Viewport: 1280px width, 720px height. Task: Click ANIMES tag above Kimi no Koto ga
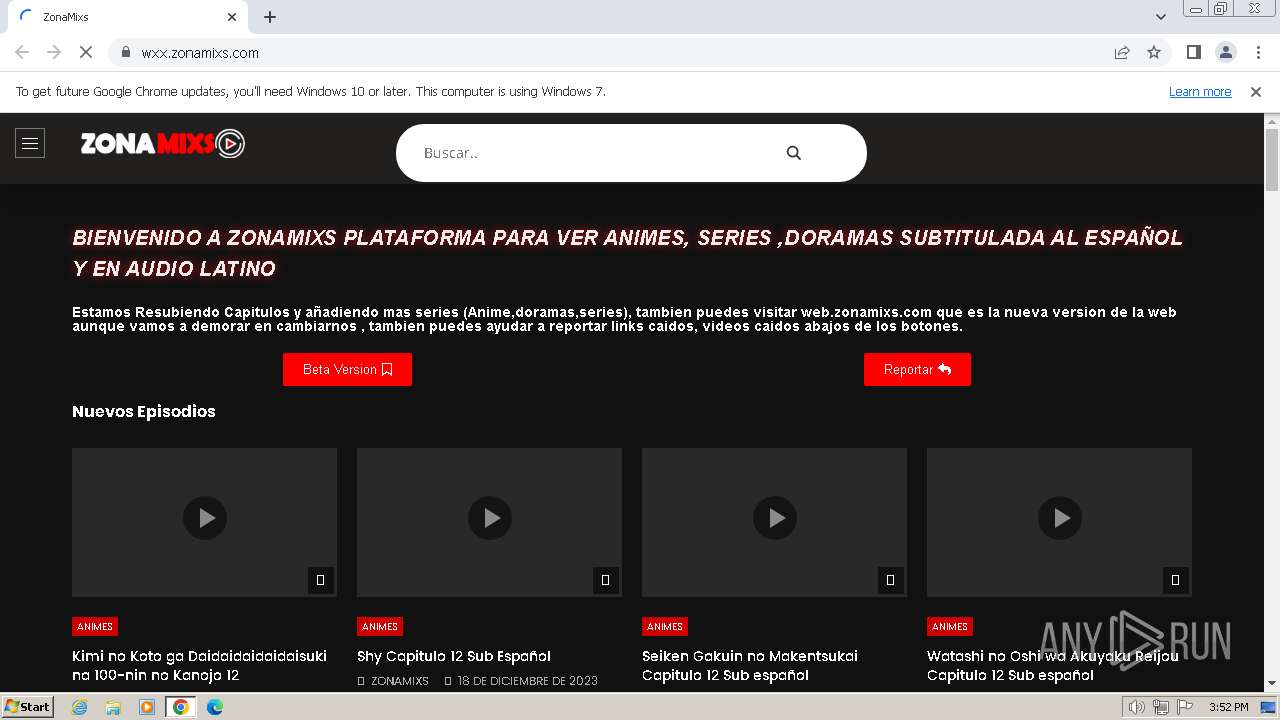point(95,626)
